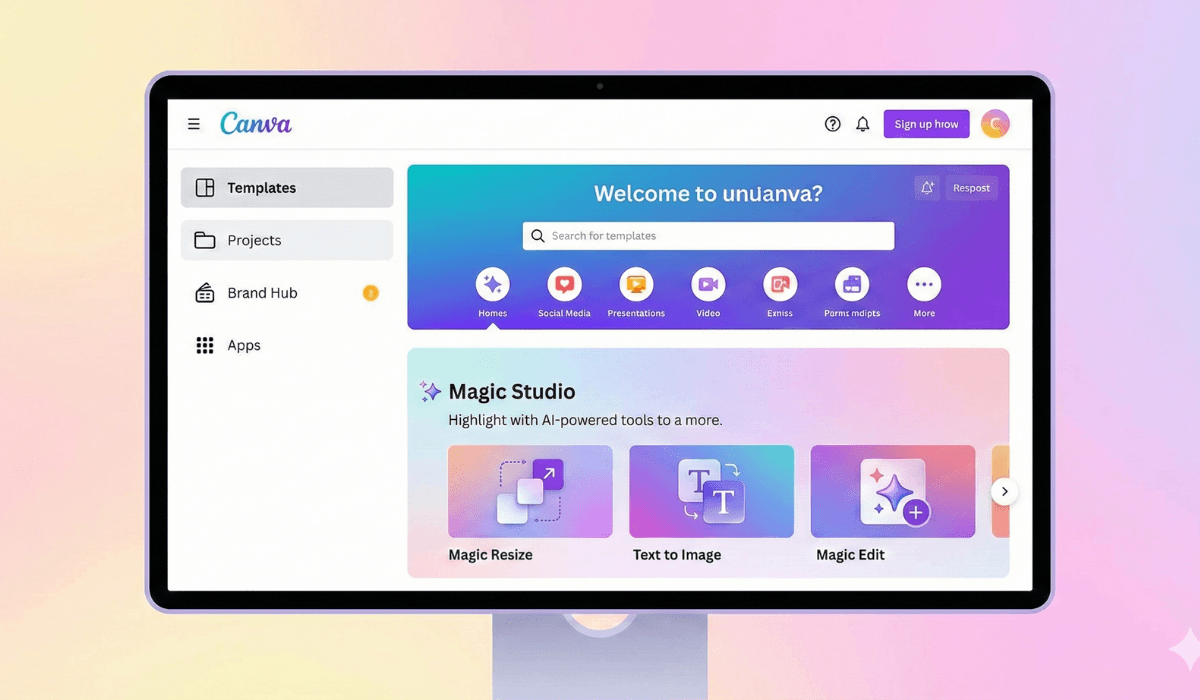Click the help question mark icon
This screenshot has width=1200, height=700.
click(x=832, y=124)
